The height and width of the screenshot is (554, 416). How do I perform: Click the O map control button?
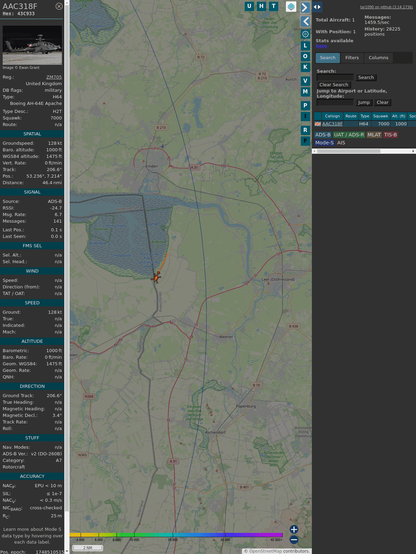coord(305,56)
